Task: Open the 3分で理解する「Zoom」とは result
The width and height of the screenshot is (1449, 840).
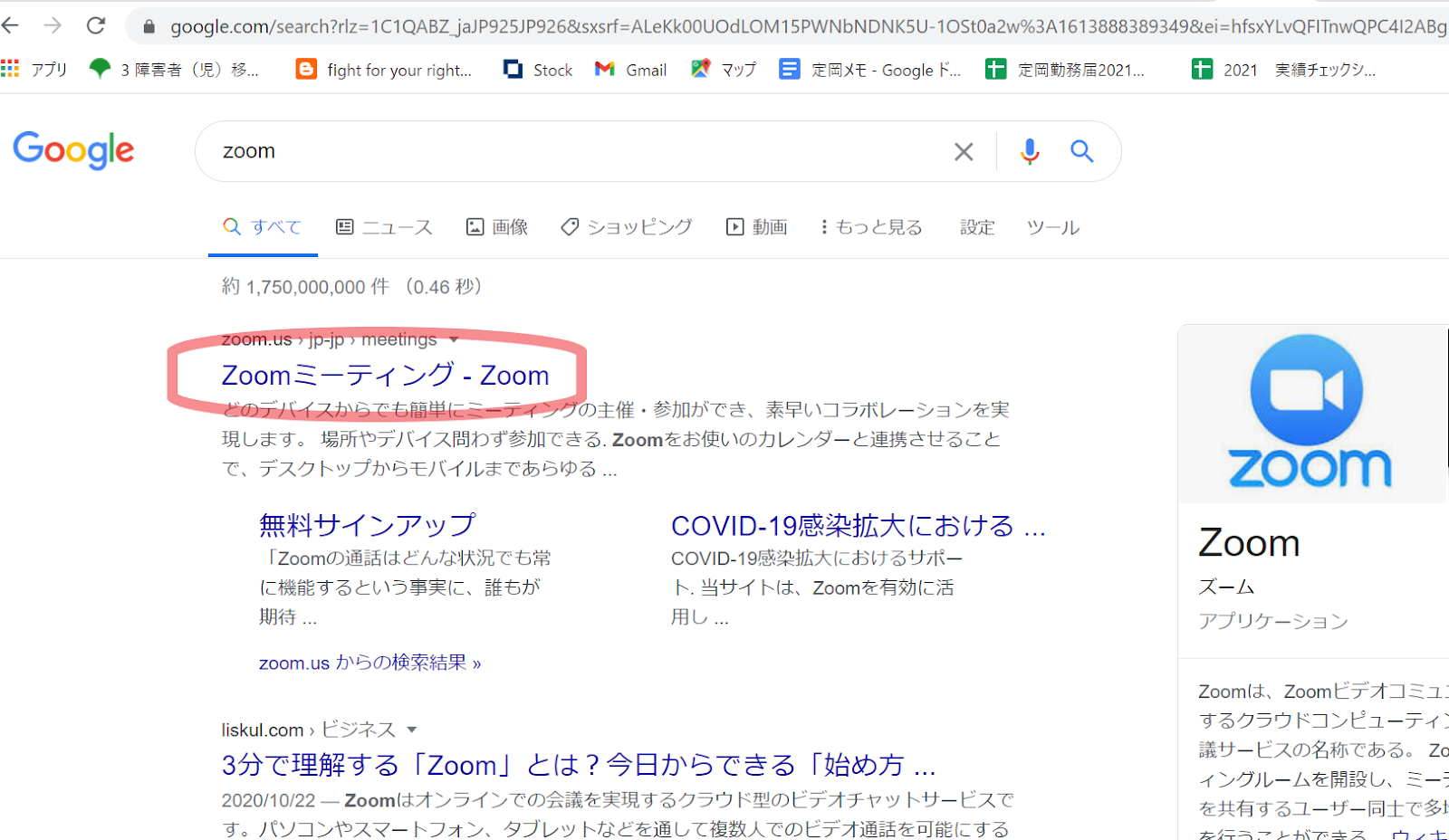Action: [579, 765]
